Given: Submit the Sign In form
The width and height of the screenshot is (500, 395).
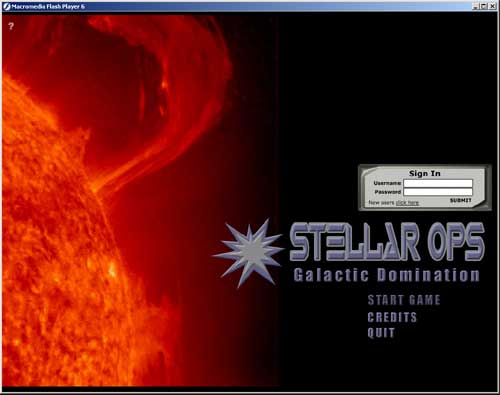Looking at the screenshot, I should [460, 200].
